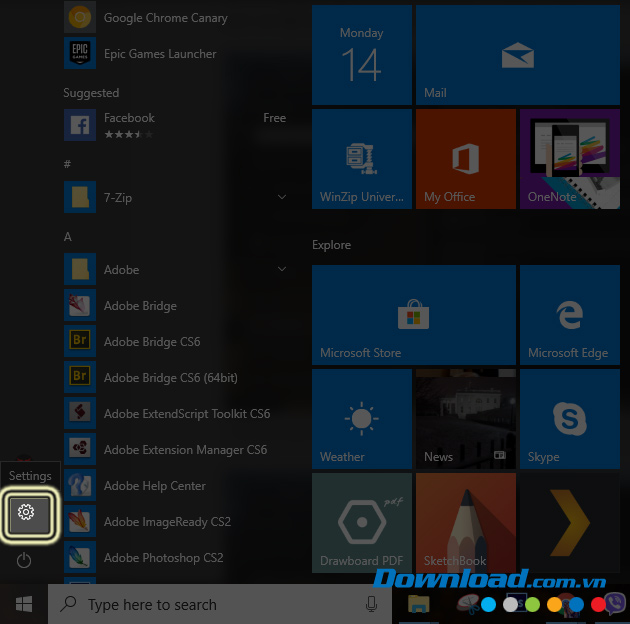Open the Drawboard PDF tile
The height and width of the screenshot is (624, 630).
[x=362, y=522]
